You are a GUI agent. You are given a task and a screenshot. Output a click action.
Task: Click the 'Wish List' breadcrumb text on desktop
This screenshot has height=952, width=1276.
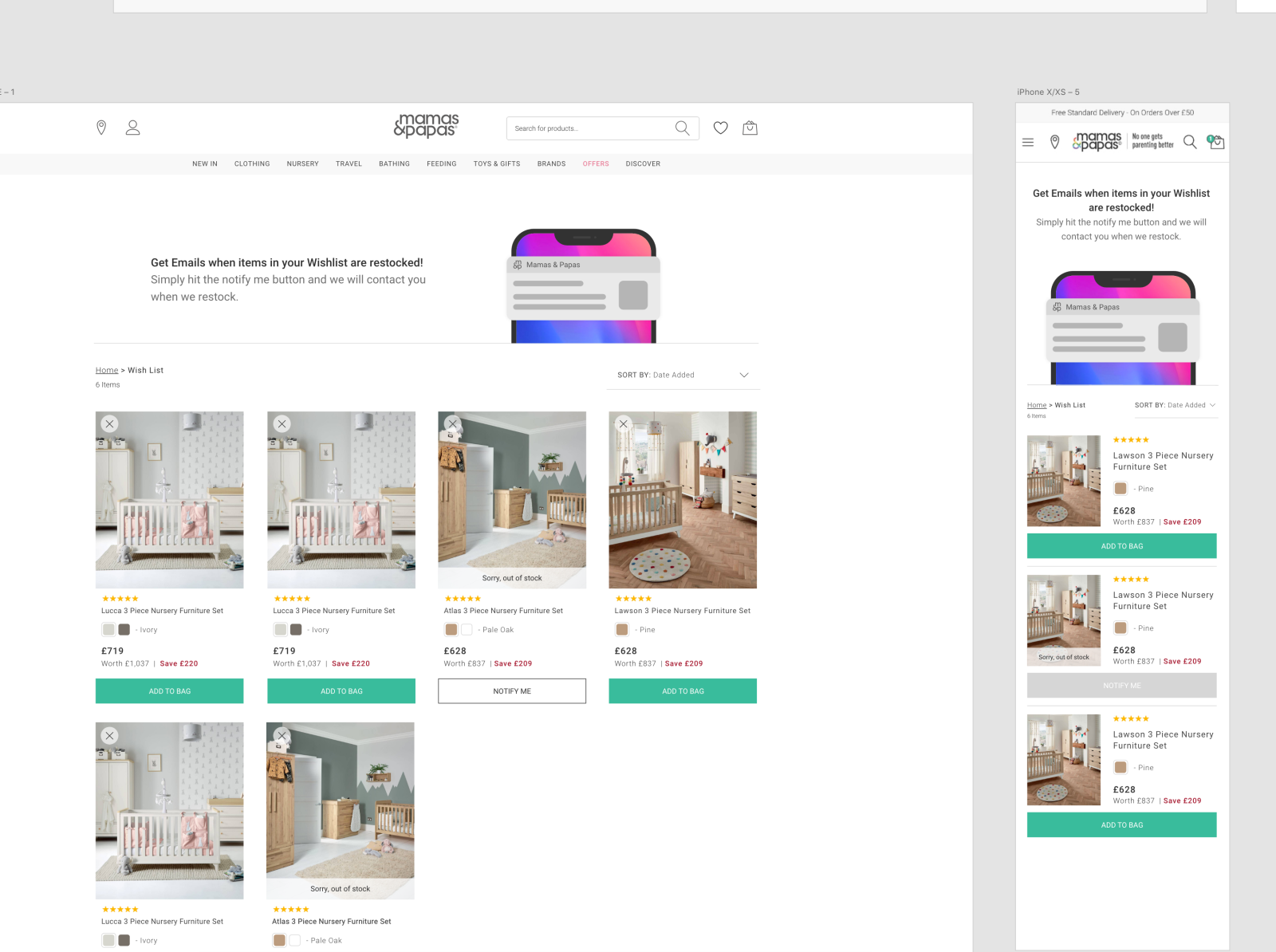[x=146, y=371]
